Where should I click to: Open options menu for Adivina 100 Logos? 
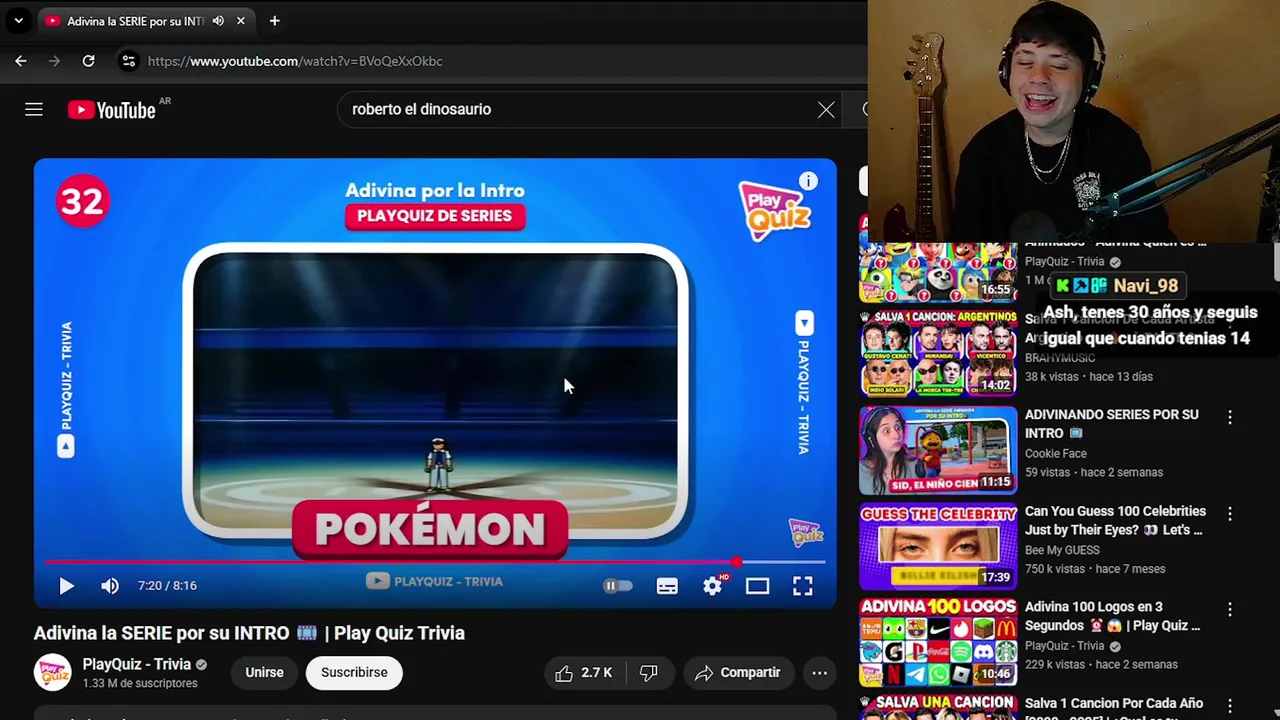[x=1230, y=610]
